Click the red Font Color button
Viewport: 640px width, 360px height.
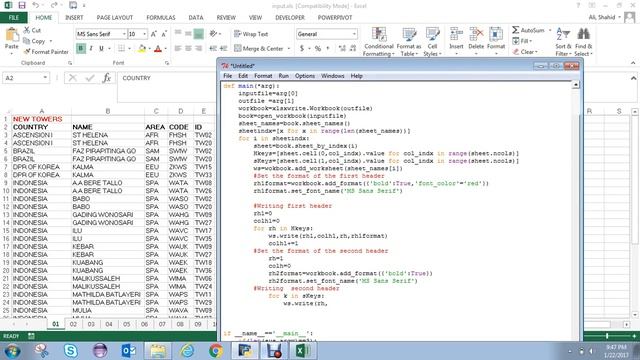click(x=158, y=49)
